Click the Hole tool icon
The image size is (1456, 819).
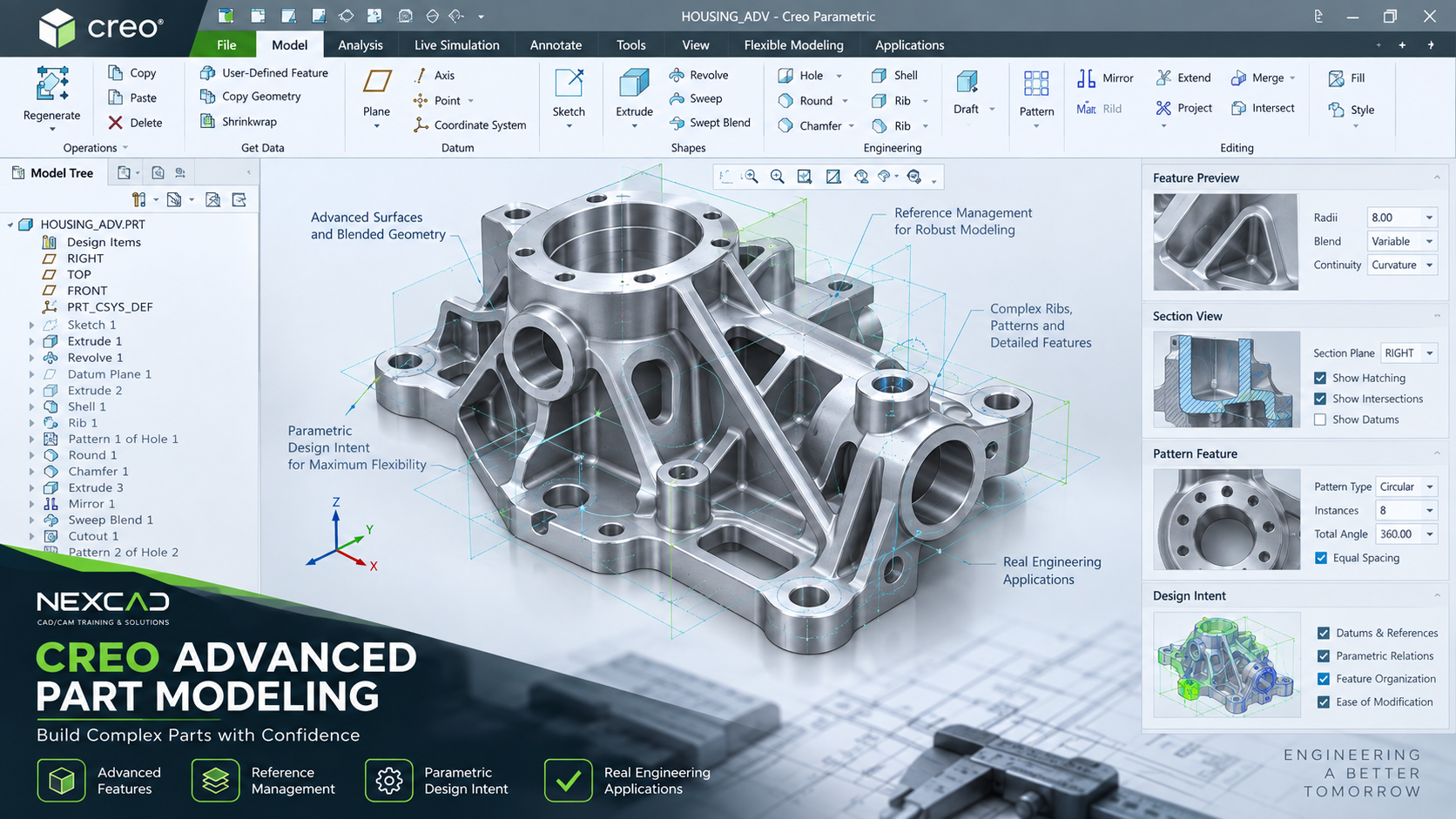click(x=785, y=76)
